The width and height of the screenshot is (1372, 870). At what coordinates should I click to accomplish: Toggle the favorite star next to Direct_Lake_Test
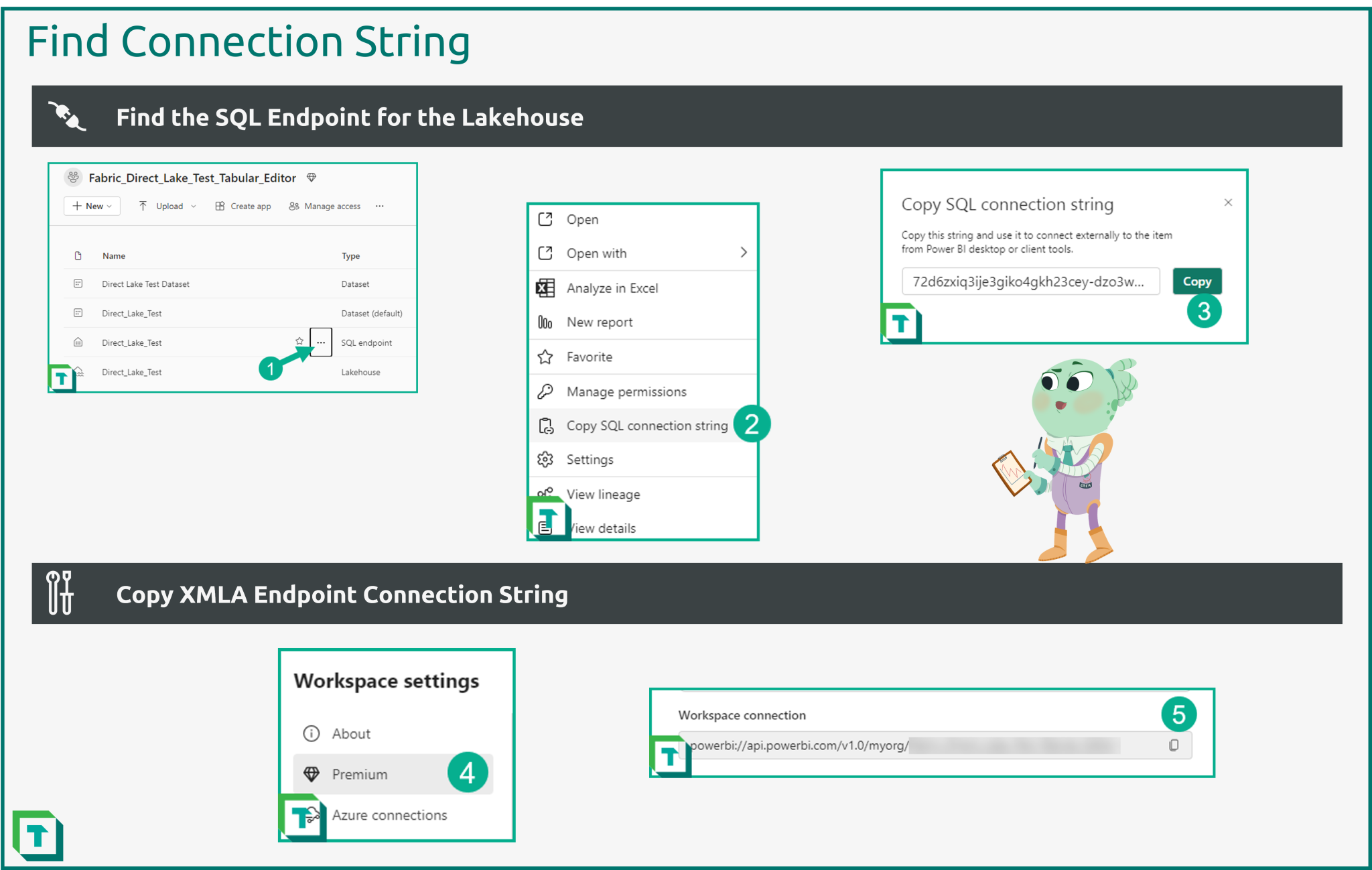(299, 342)
